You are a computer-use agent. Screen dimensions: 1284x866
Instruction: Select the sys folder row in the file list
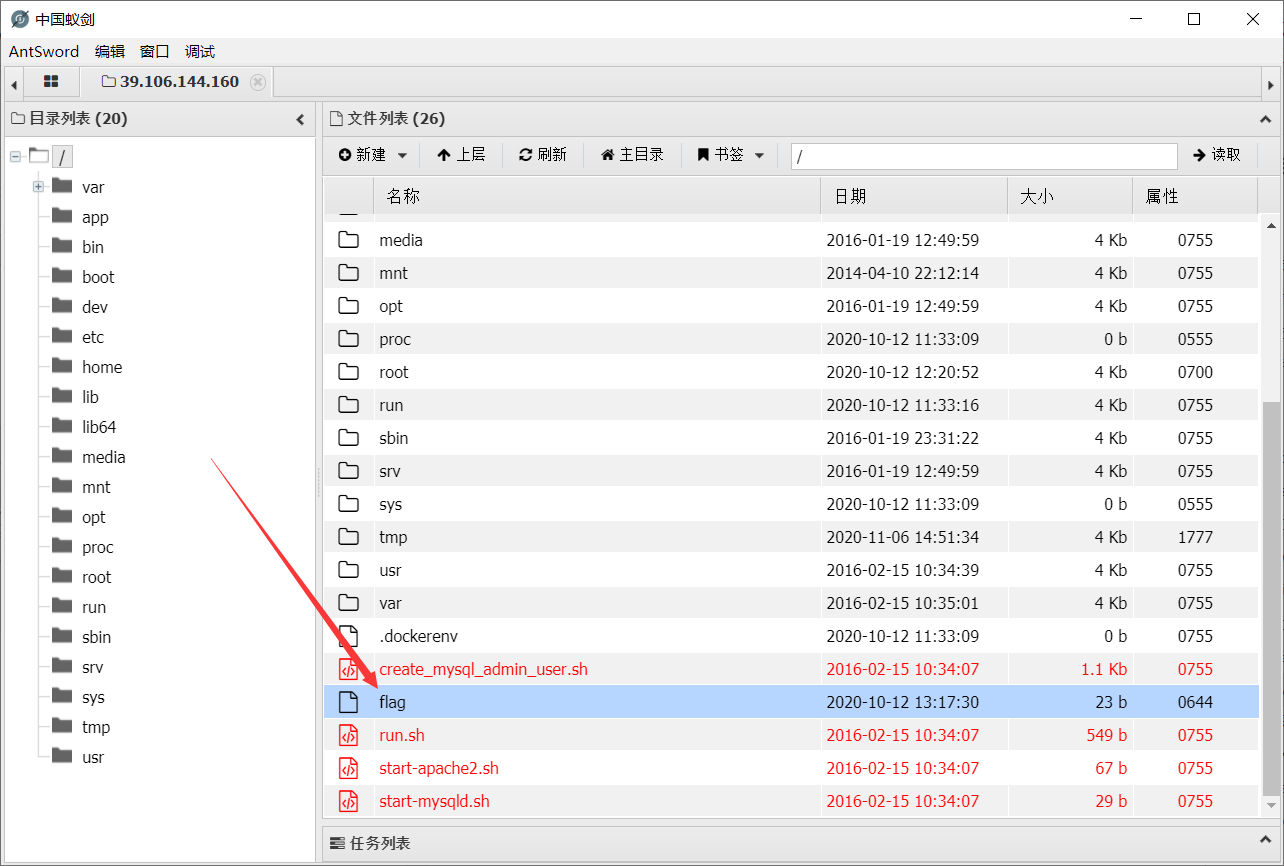click(791, 504)
